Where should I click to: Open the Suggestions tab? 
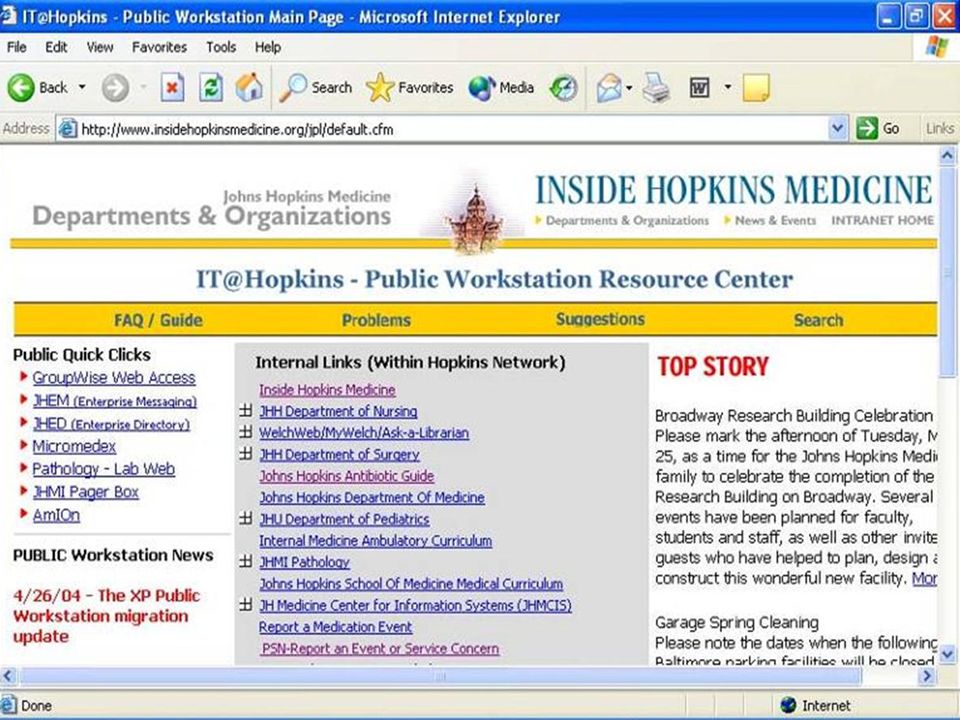click(600, 319)
